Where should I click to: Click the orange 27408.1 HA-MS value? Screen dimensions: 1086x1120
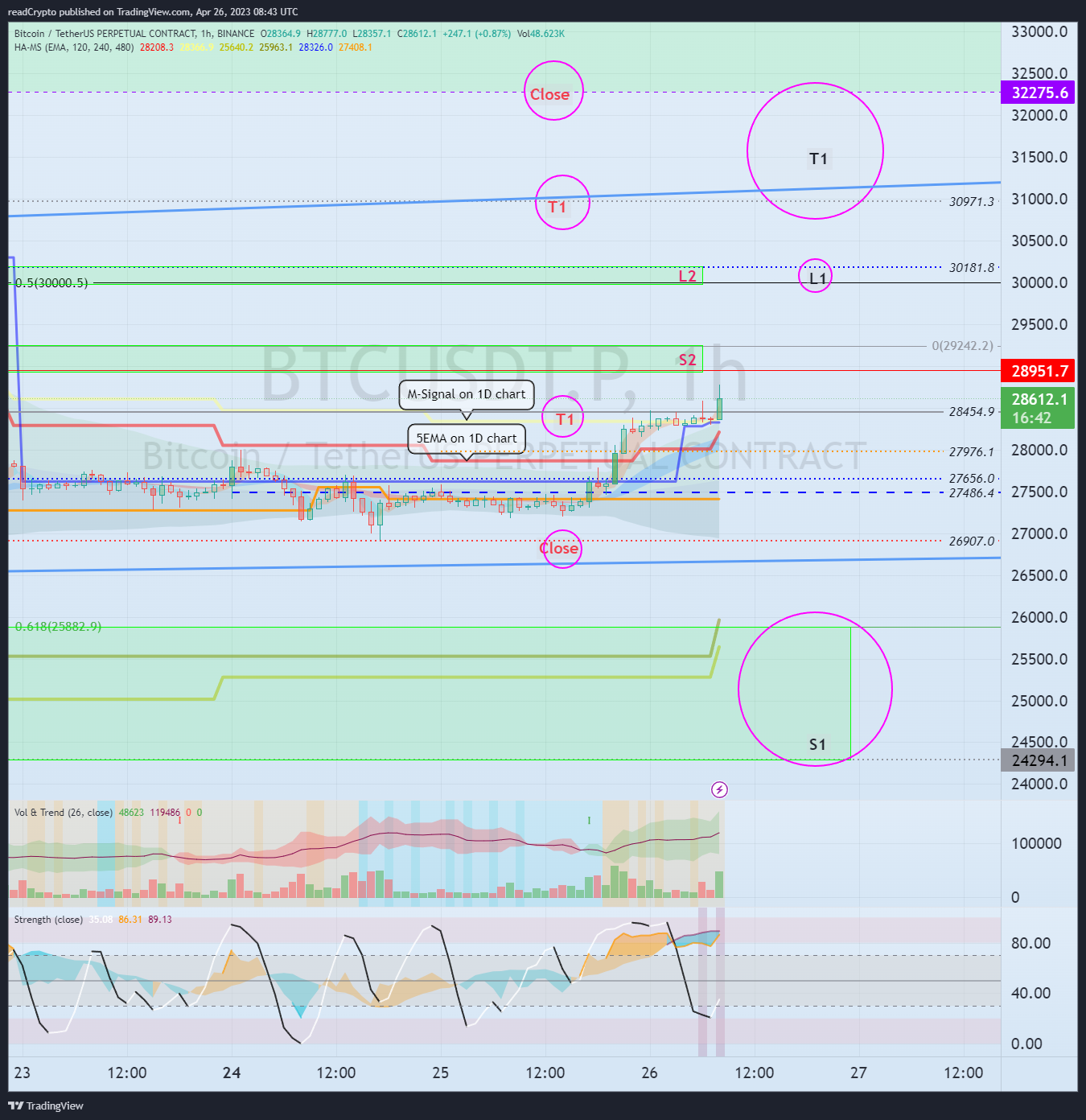pyautogui.click(x=356, y=47)
